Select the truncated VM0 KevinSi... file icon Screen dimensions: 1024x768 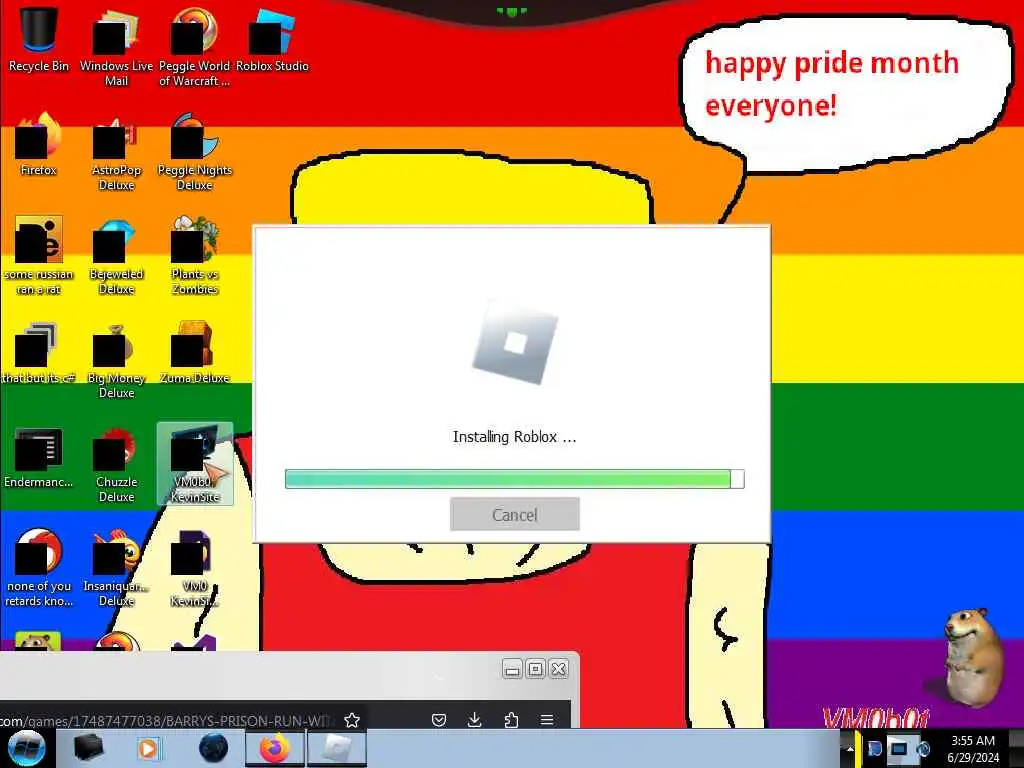tap(194, 568)
